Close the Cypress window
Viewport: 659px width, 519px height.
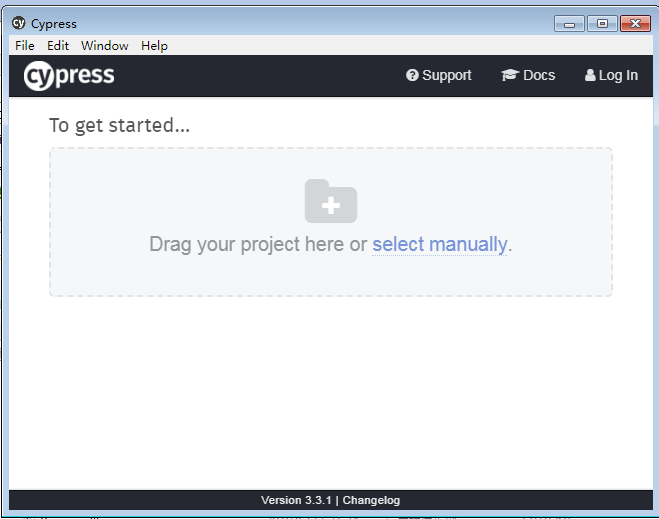pyautogui.click(x=634, y=24)
